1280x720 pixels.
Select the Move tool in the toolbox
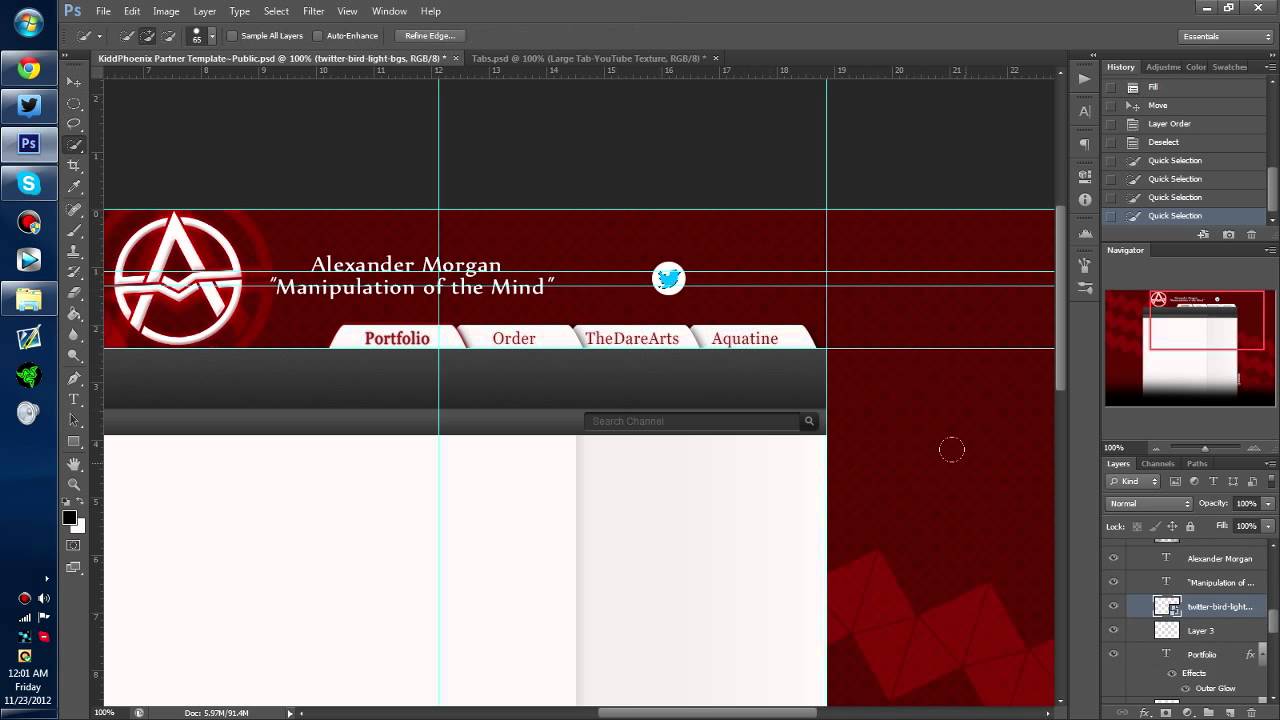point(74,82)
